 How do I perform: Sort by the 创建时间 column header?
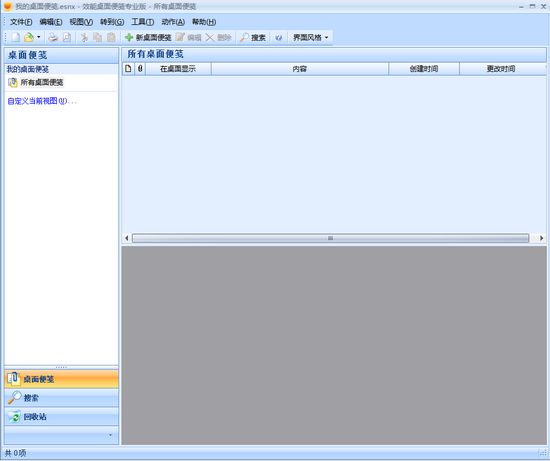point(424,69)
